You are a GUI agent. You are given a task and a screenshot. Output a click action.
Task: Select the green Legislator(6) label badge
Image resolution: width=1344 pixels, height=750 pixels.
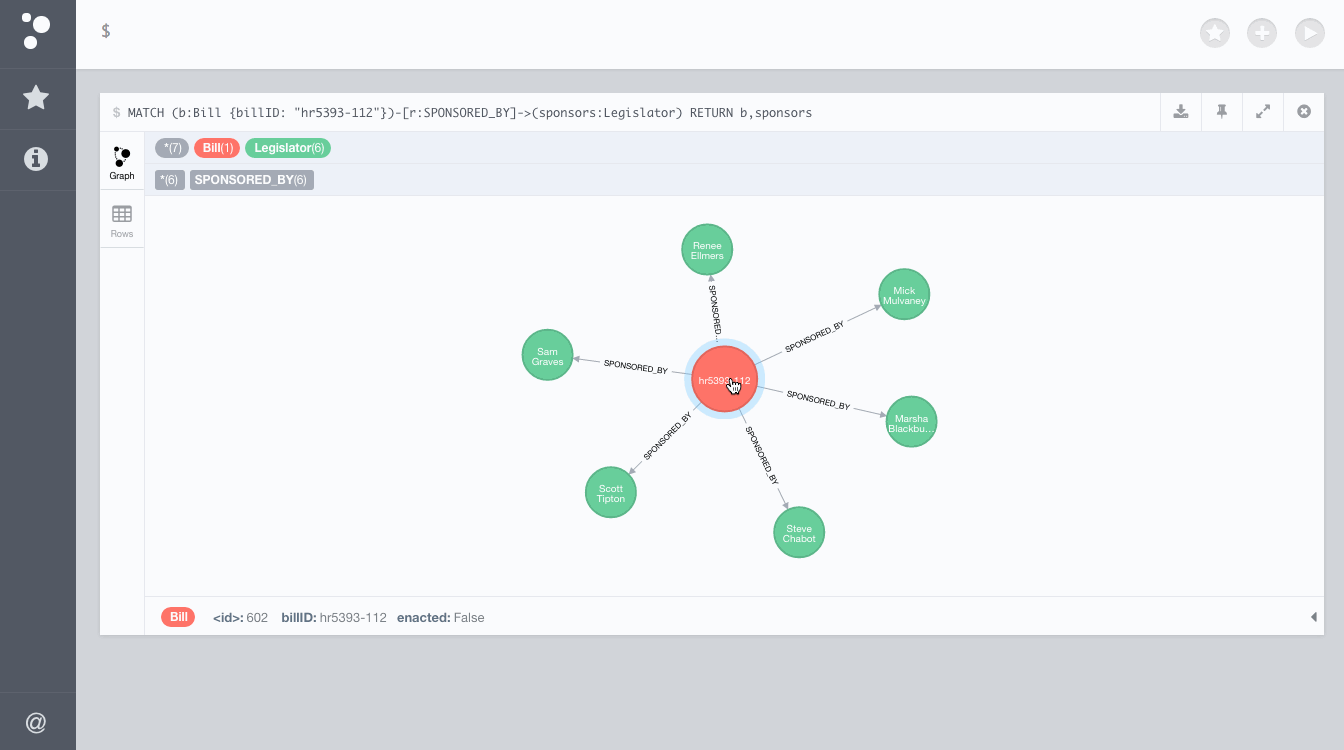[x=288, y=148]
